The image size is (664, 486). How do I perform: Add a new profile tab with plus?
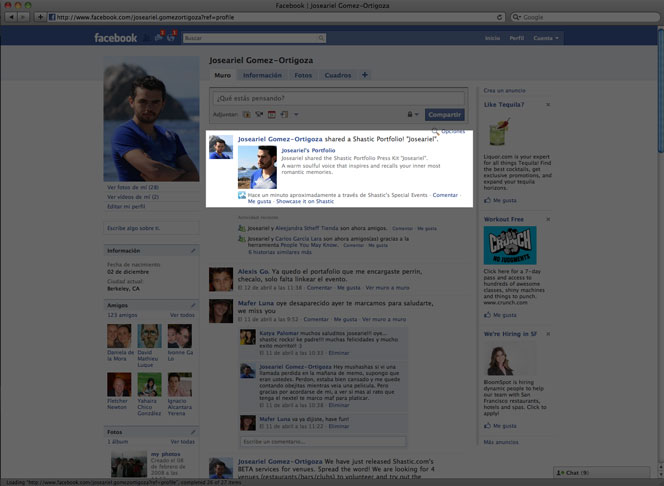pyautogui.click(x=365, y=75)
